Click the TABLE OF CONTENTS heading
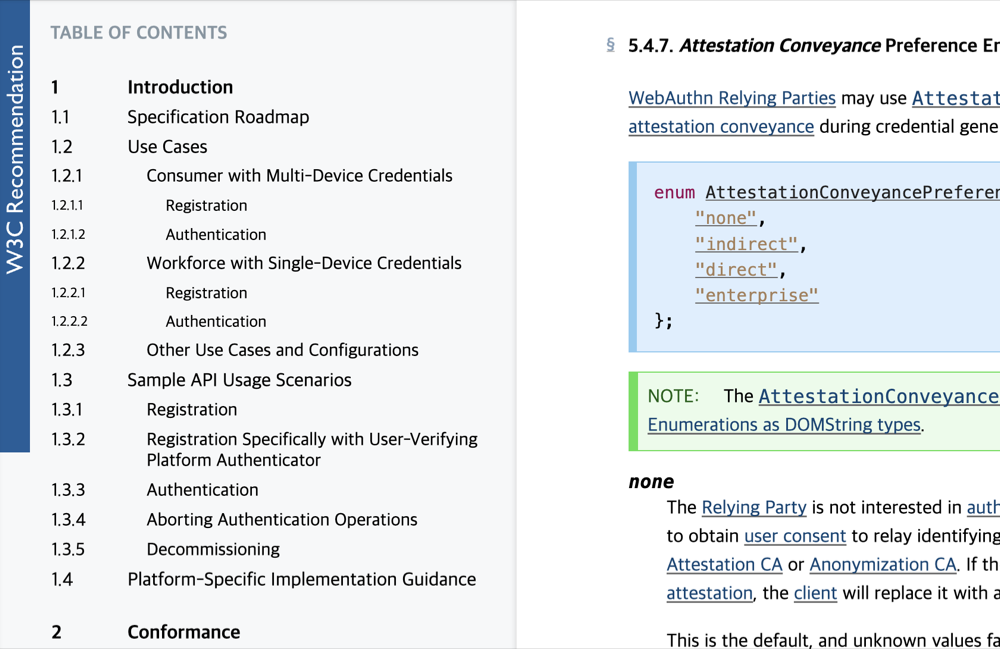The width and height of the screenshot is (1000, 649). pos(138,33)
